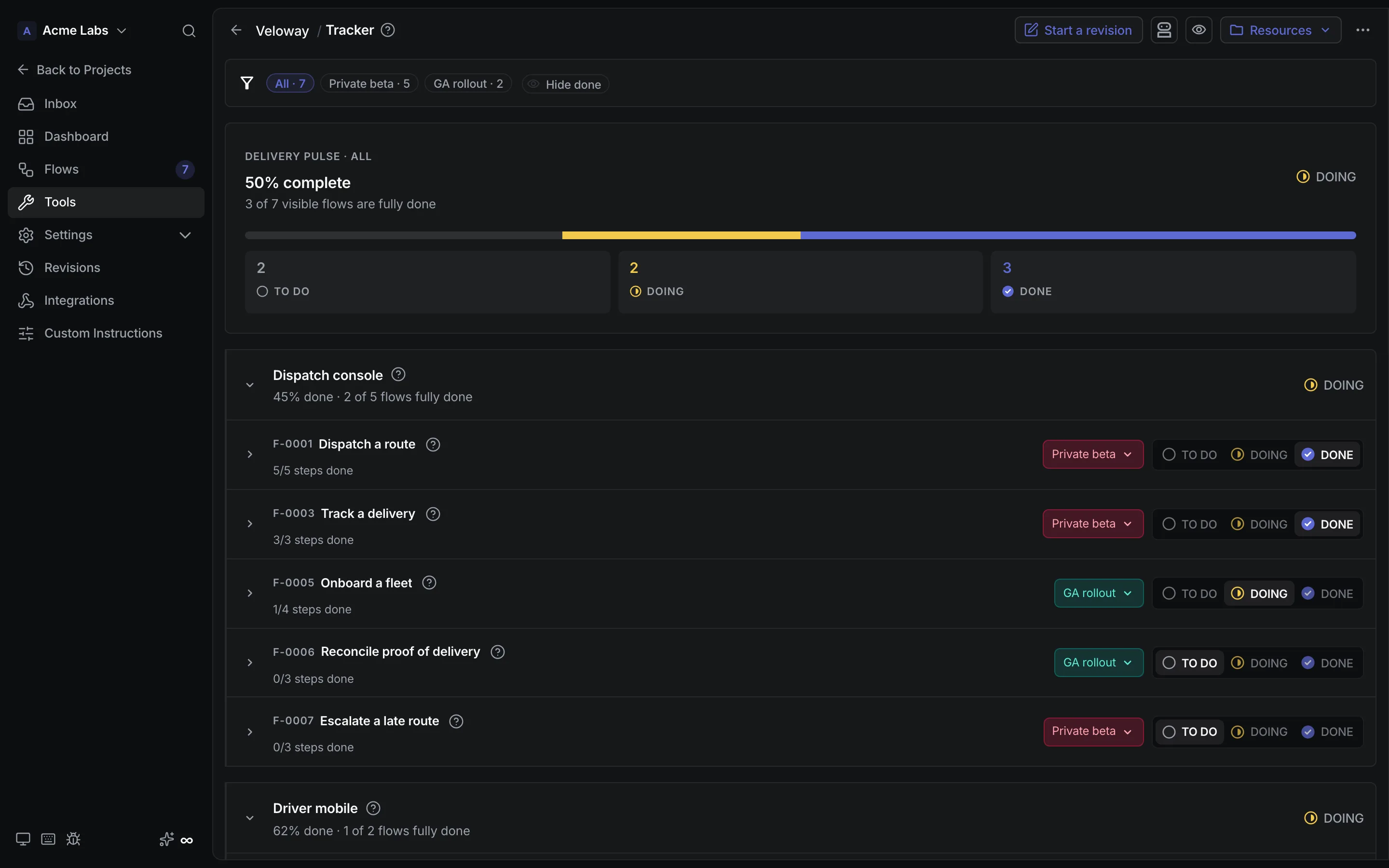Open Private beta dropdown on Dispatch a route
This screenshot has height=868, width=1389.
[x=1093, y=454]
